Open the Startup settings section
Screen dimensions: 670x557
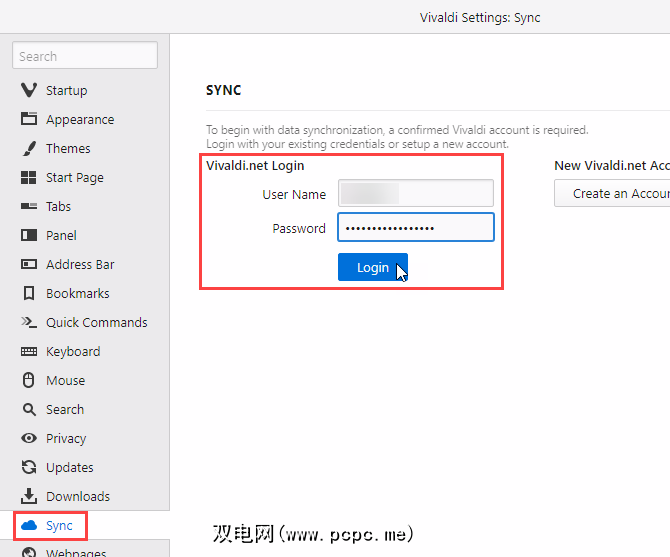click(x=67, y=91)
